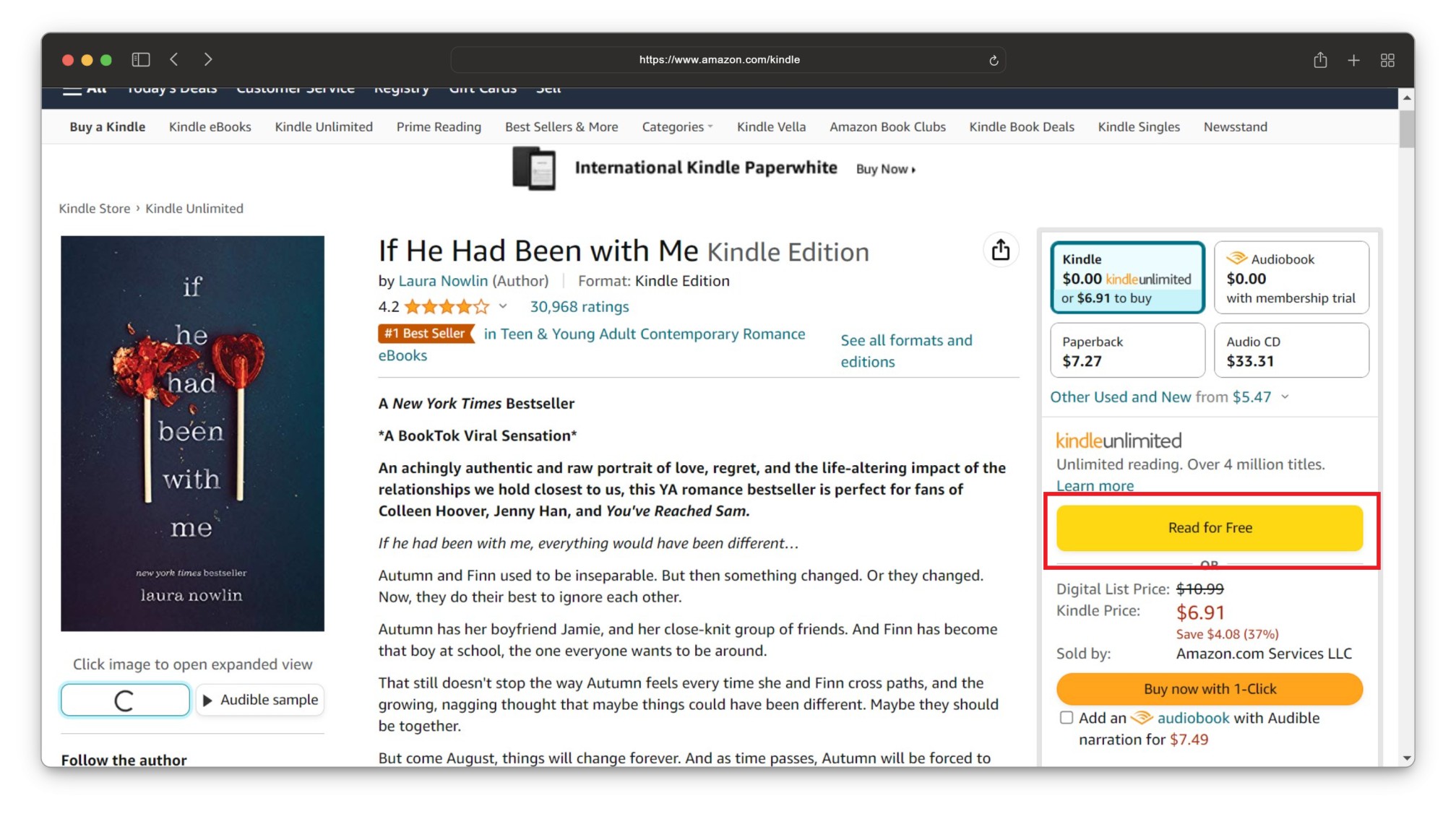Image resolution: width=1456 pixels, height=819 pixels.
Task: Open Laura Nowlin author link
Action: pyautogui.click(x=443, y=281)
